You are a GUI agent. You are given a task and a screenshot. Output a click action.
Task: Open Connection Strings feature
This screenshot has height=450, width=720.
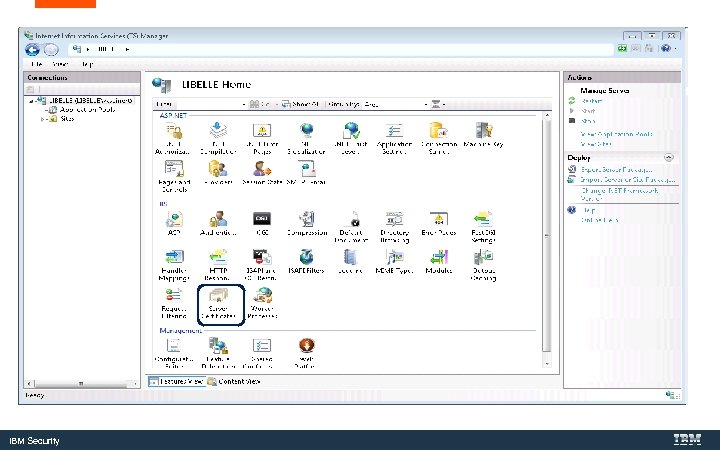tap(439, 139)
